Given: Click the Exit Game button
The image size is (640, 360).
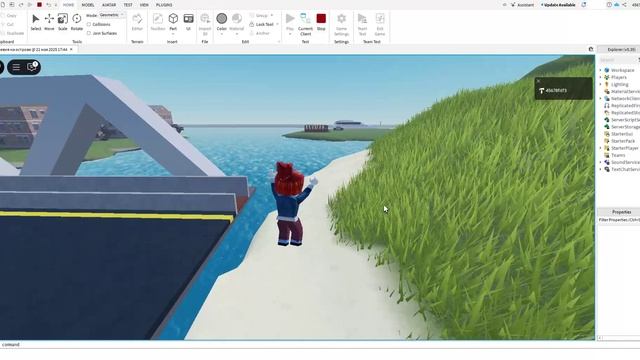Looking at the screenshot, I should [380, 24].
